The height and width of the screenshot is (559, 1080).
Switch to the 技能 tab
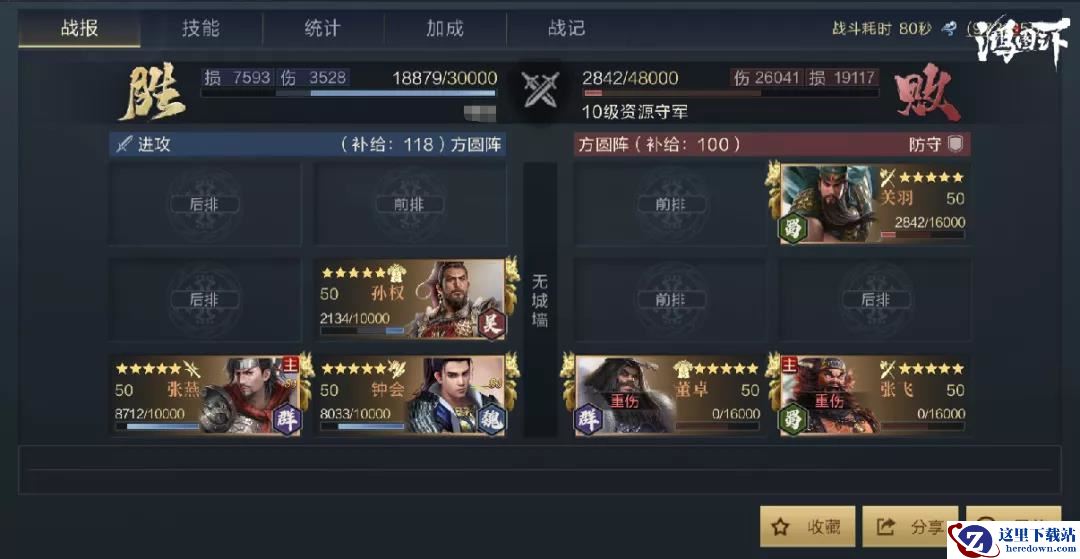201,28
